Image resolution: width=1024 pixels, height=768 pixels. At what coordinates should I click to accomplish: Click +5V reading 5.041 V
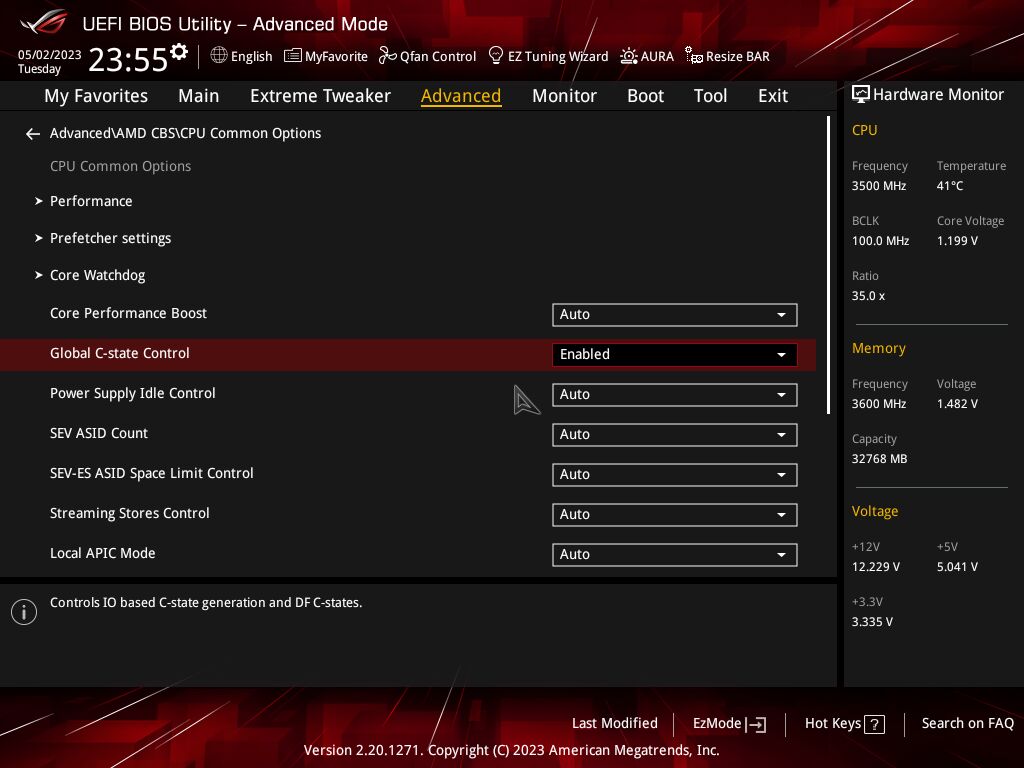pyautogui.click(x=957, y=567)
